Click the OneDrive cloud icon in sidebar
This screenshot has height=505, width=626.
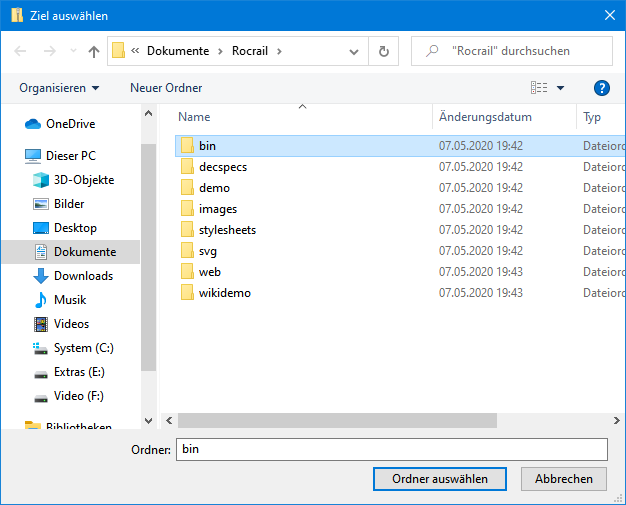pyautogui.click(x=33, y=124)
